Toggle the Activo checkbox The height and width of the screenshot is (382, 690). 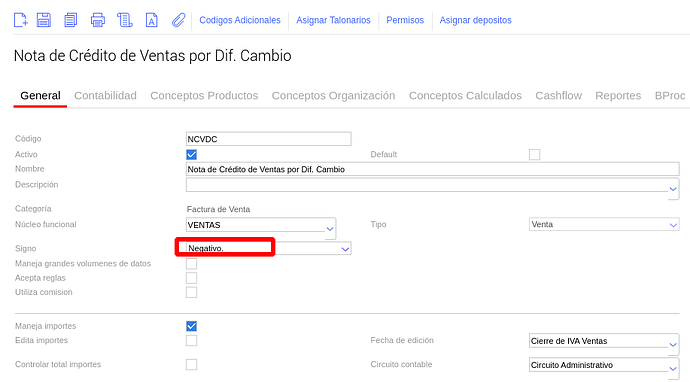pos(191,154)
